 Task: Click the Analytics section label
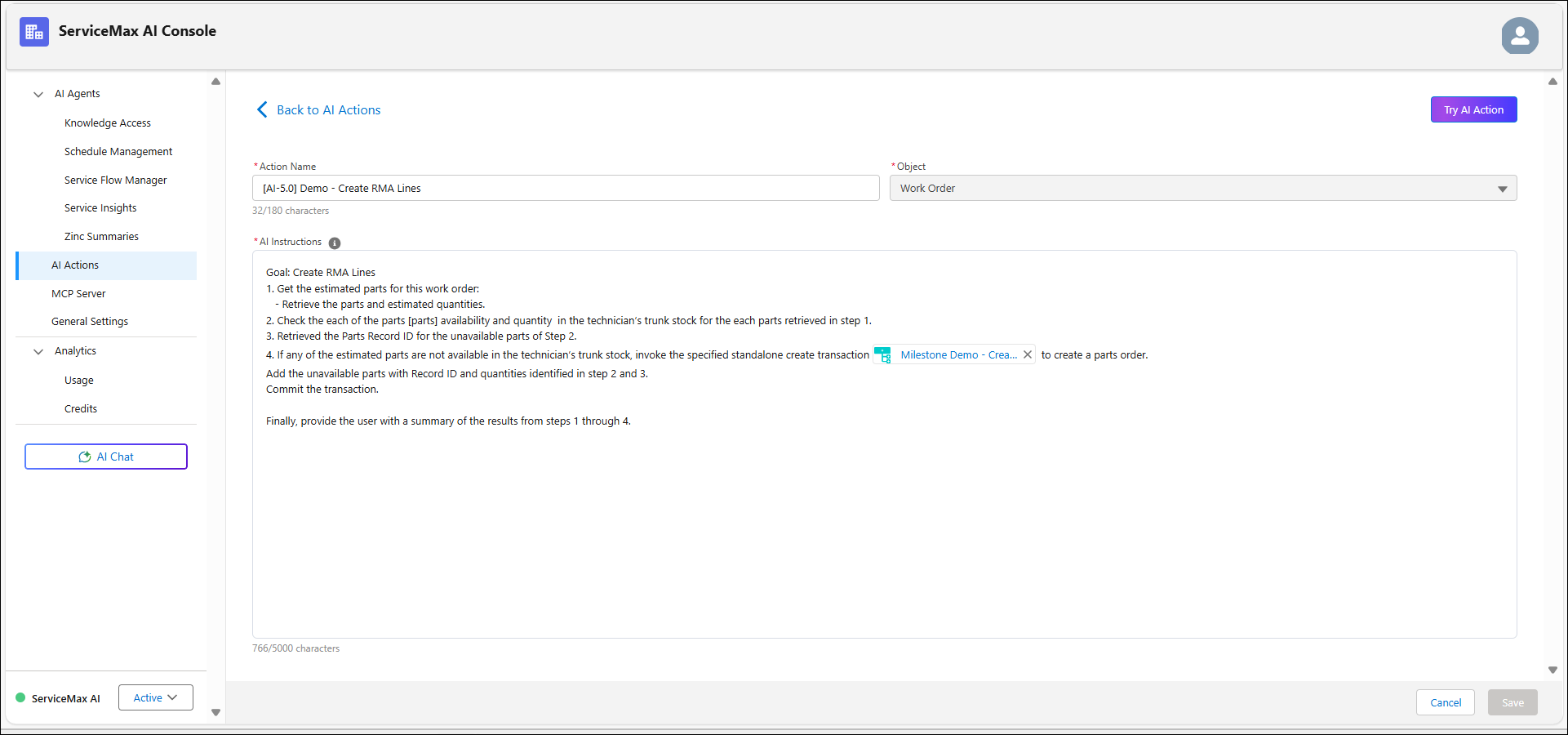coord(75,351)
